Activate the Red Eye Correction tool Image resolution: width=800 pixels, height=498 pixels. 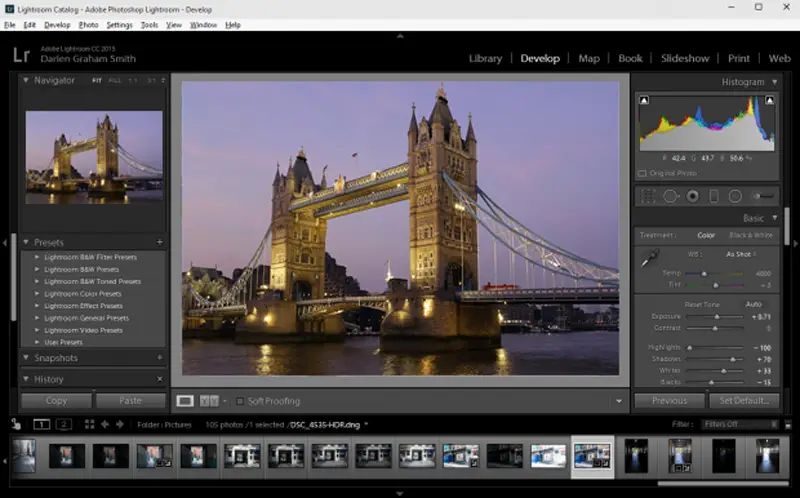click(x=692, y=196)
